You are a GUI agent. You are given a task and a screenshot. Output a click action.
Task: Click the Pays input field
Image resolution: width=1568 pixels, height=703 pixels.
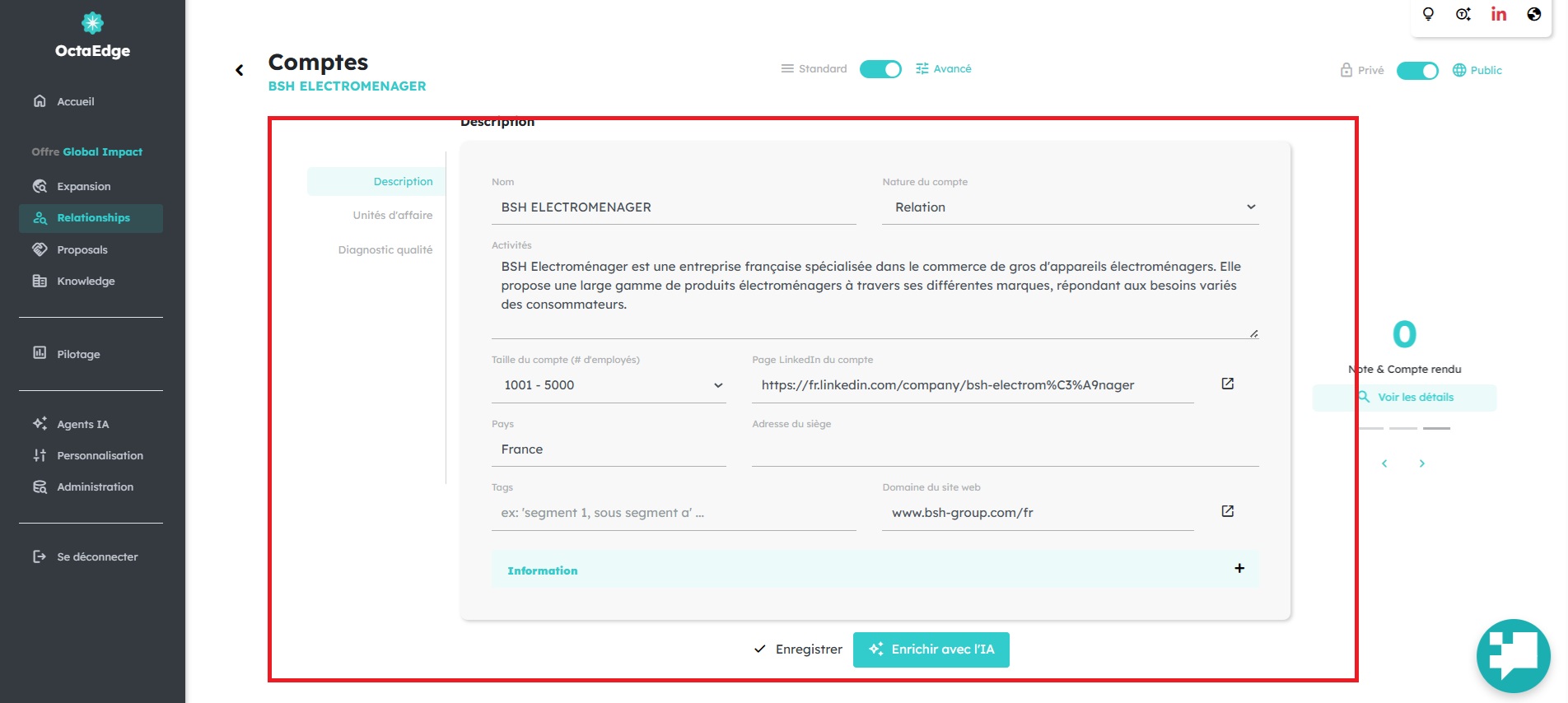tap(609, 449)
